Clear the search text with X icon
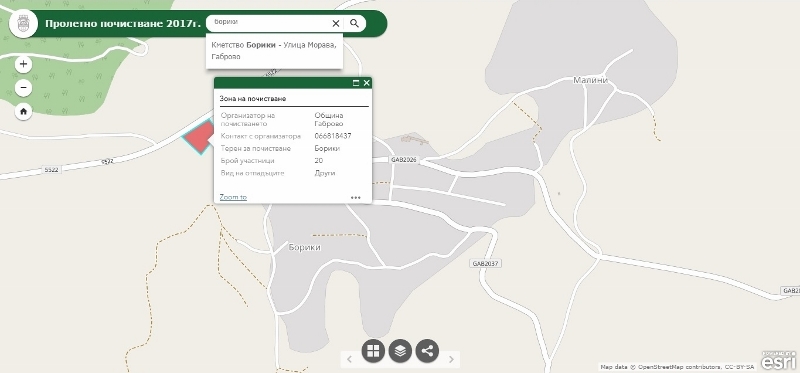The height and width of the screenshot is (373, 800). point(336,23)
